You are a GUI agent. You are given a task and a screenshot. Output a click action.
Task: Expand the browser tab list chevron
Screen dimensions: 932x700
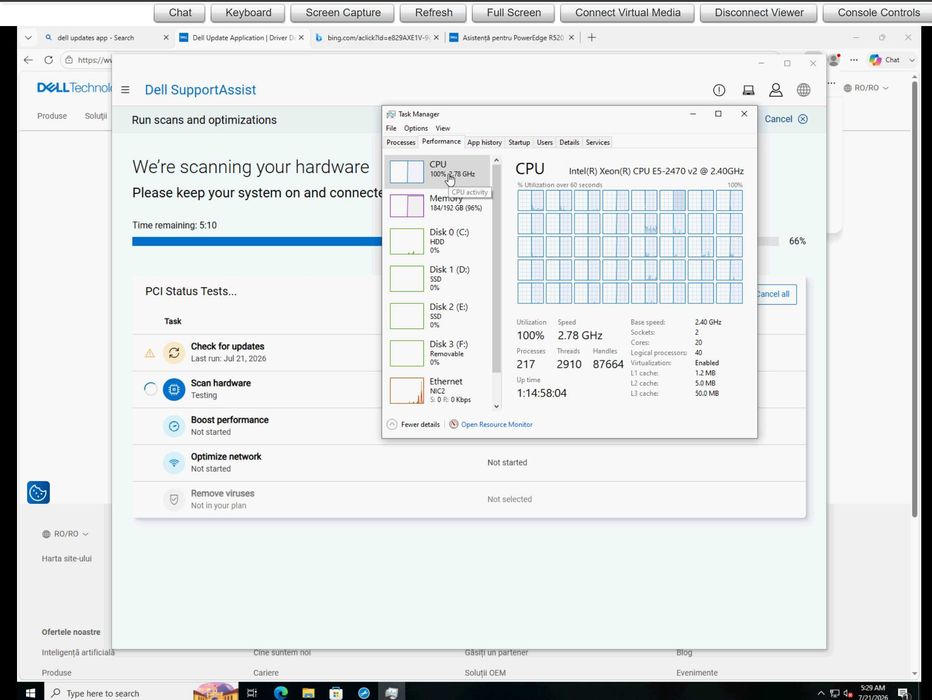click(x=28, y=37)
